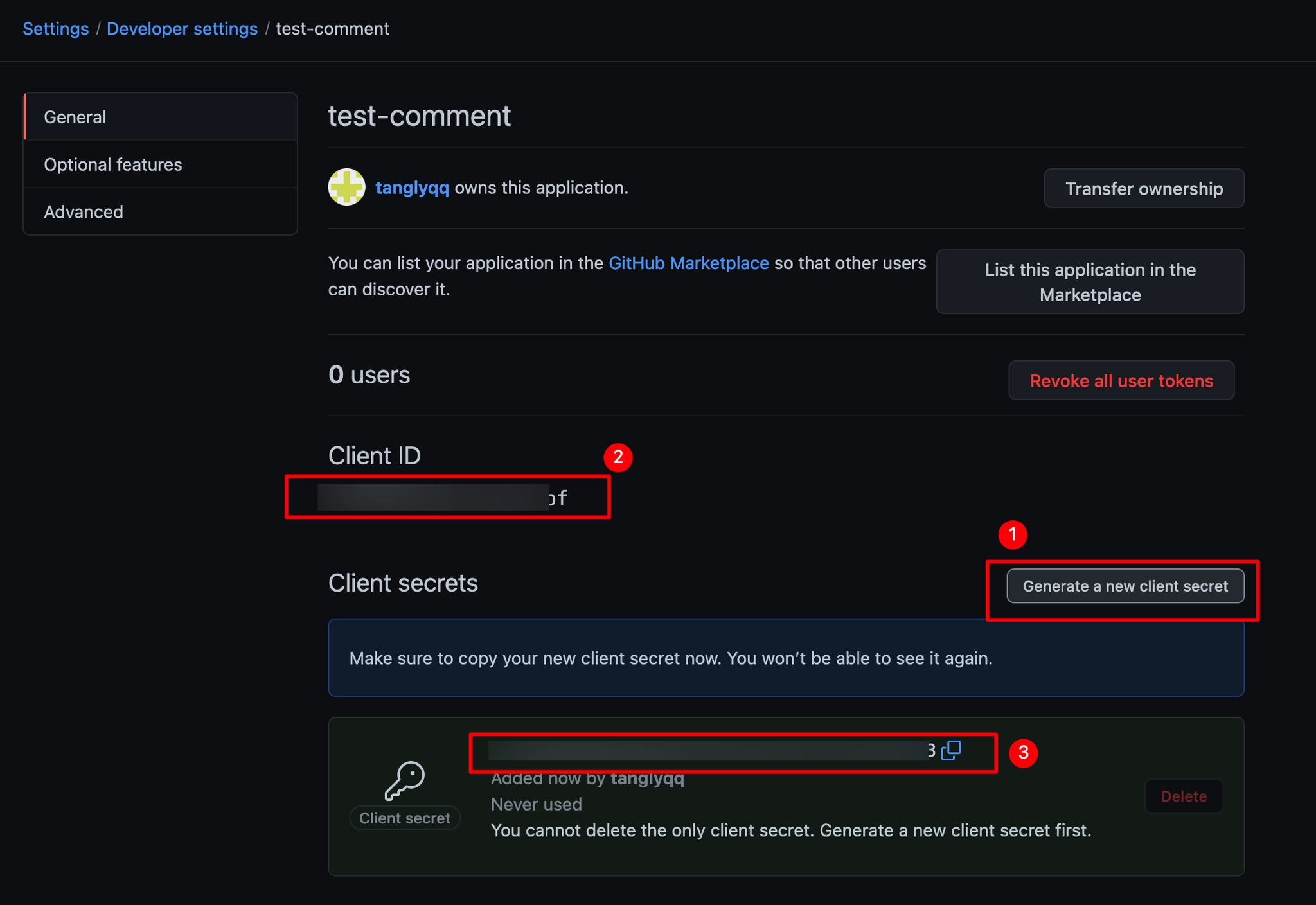
Task: Click the key icon above Client secret
Action: [x=405, y=780]
